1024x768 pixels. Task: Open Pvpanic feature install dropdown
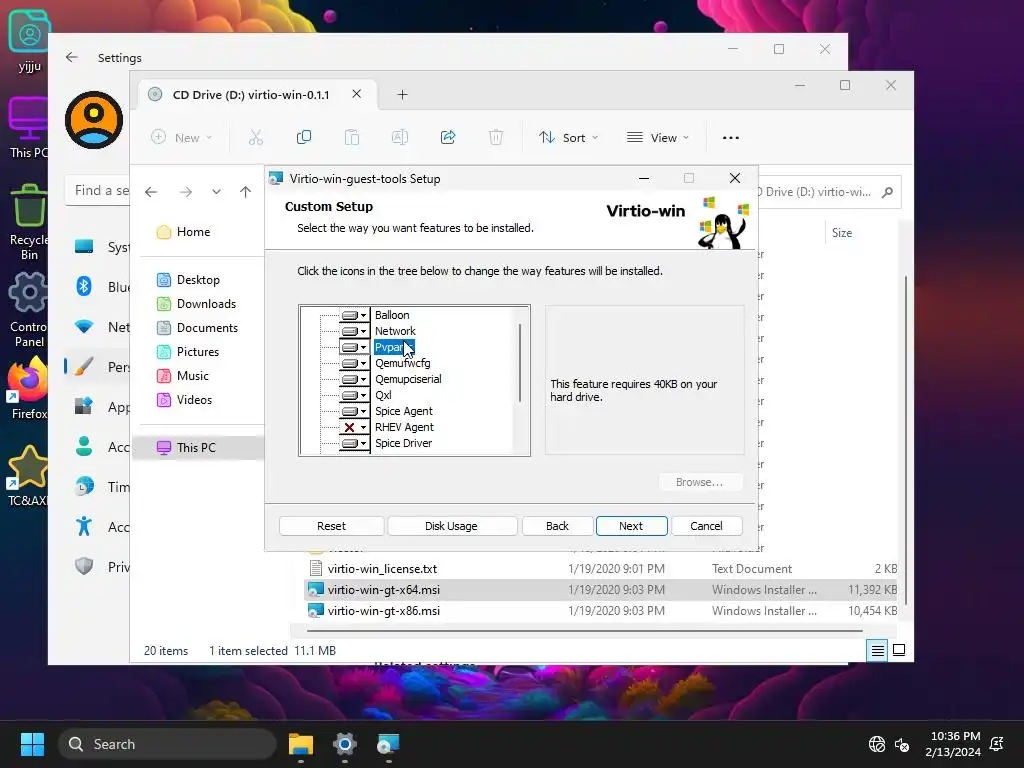[355, 347]
